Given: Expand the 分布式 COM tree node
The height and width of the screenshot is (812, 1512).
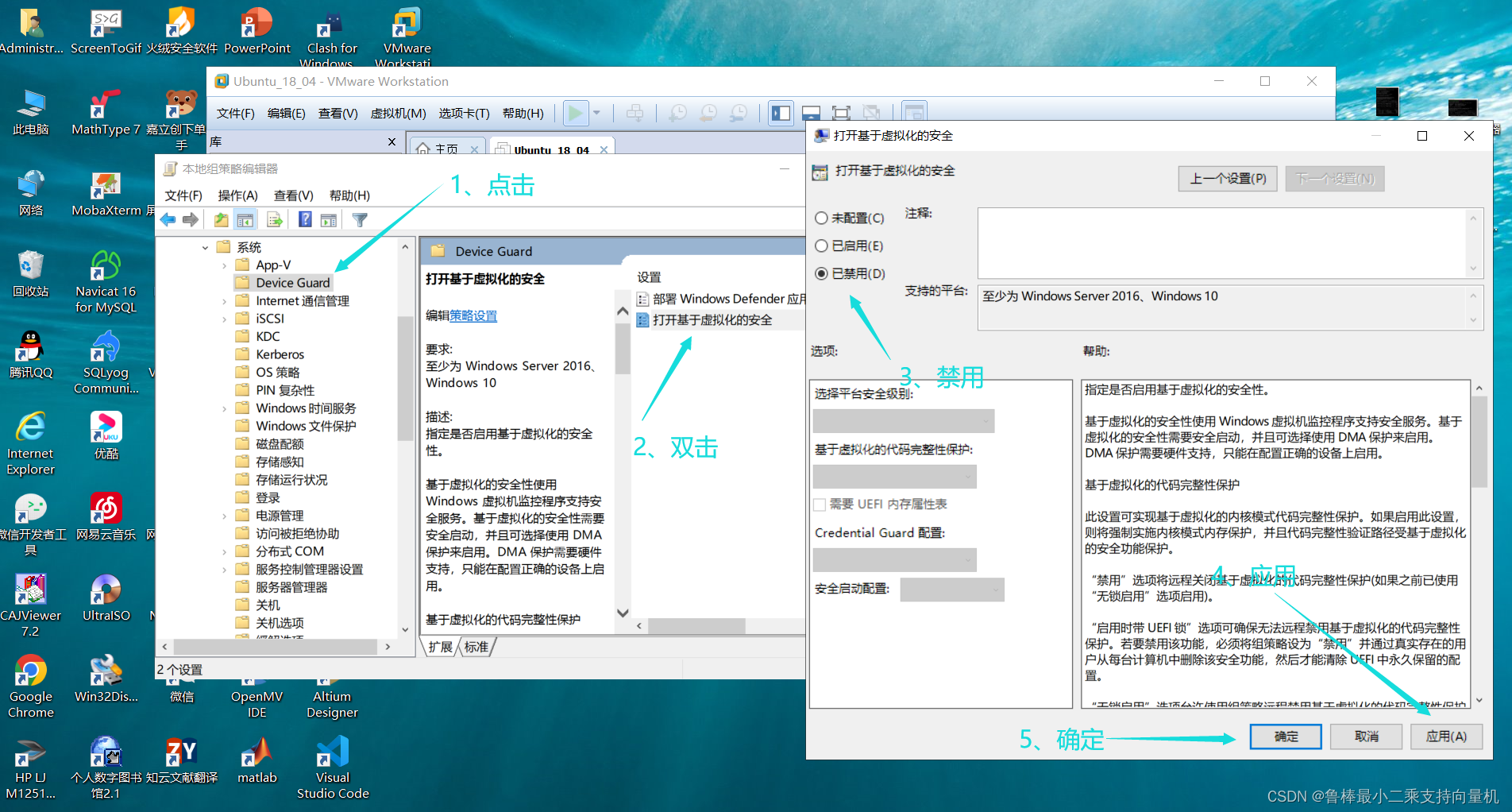Looking at the screenshot, I should click(225, 551).
